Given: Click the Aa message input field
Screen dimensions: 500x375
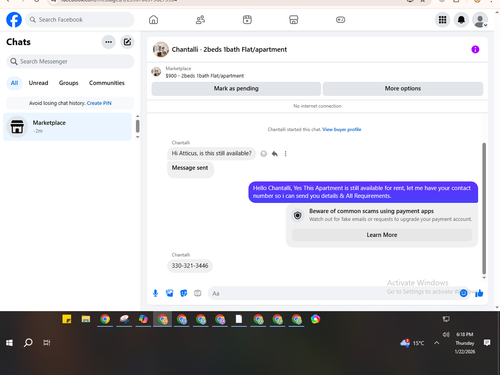Looking at the screenshot, I should click(x=333, y=293).
